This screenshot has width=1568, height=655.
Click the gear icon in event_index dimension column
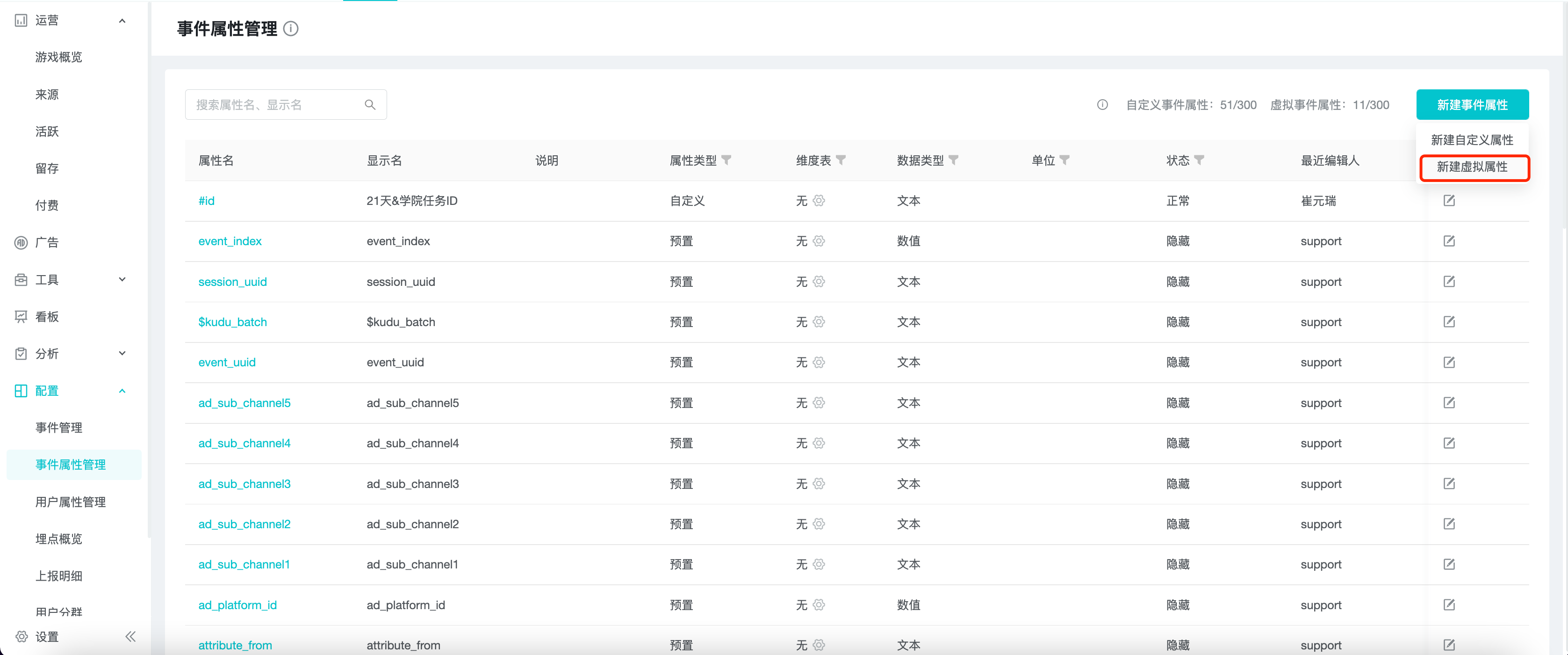[x=819, y=240]
